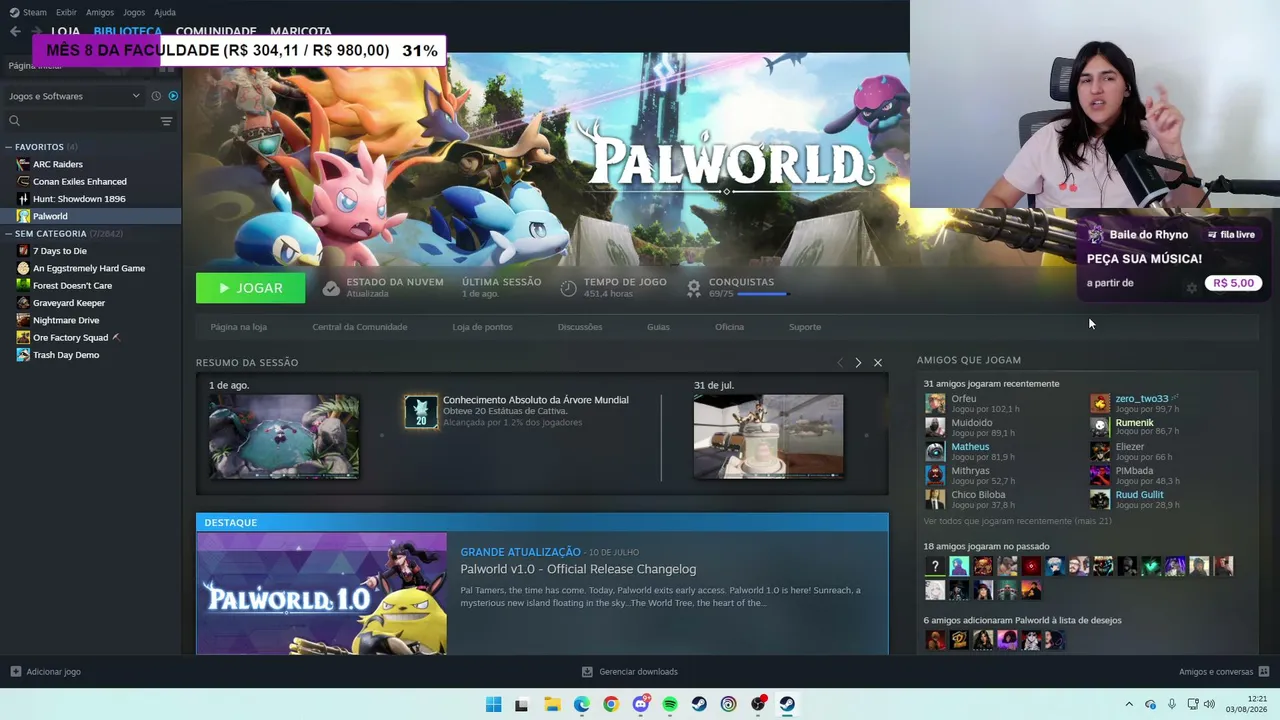Click the Conhecimento Absoluto achievement icon
The image size is (1280, 720).
point(421,411)
